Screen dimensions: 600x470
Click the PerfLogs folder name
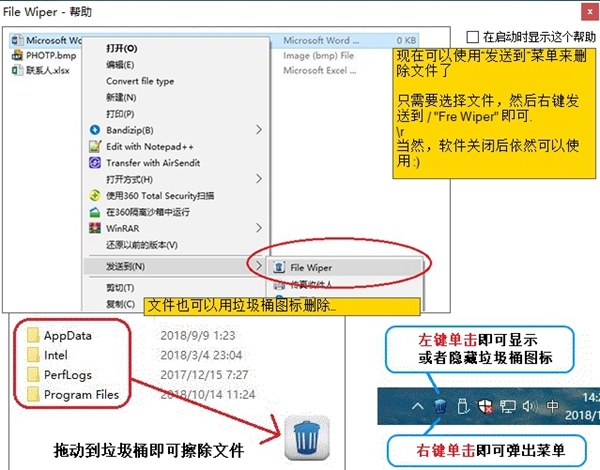[x=68, y=375]
